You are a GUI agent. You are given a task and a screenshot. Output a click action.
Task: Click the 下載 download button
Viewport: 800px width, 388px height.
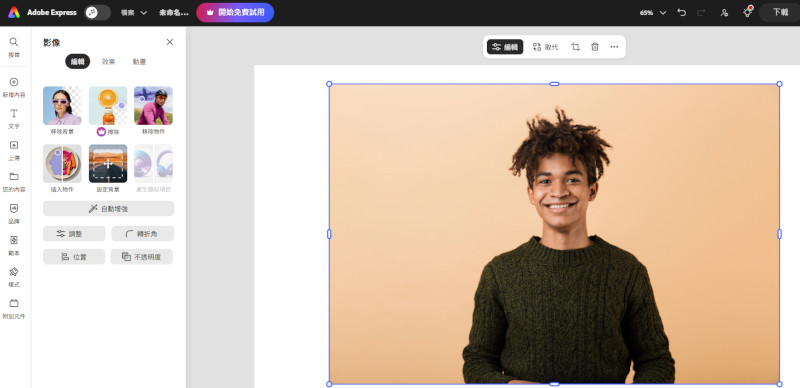click(x=780, y=12)
